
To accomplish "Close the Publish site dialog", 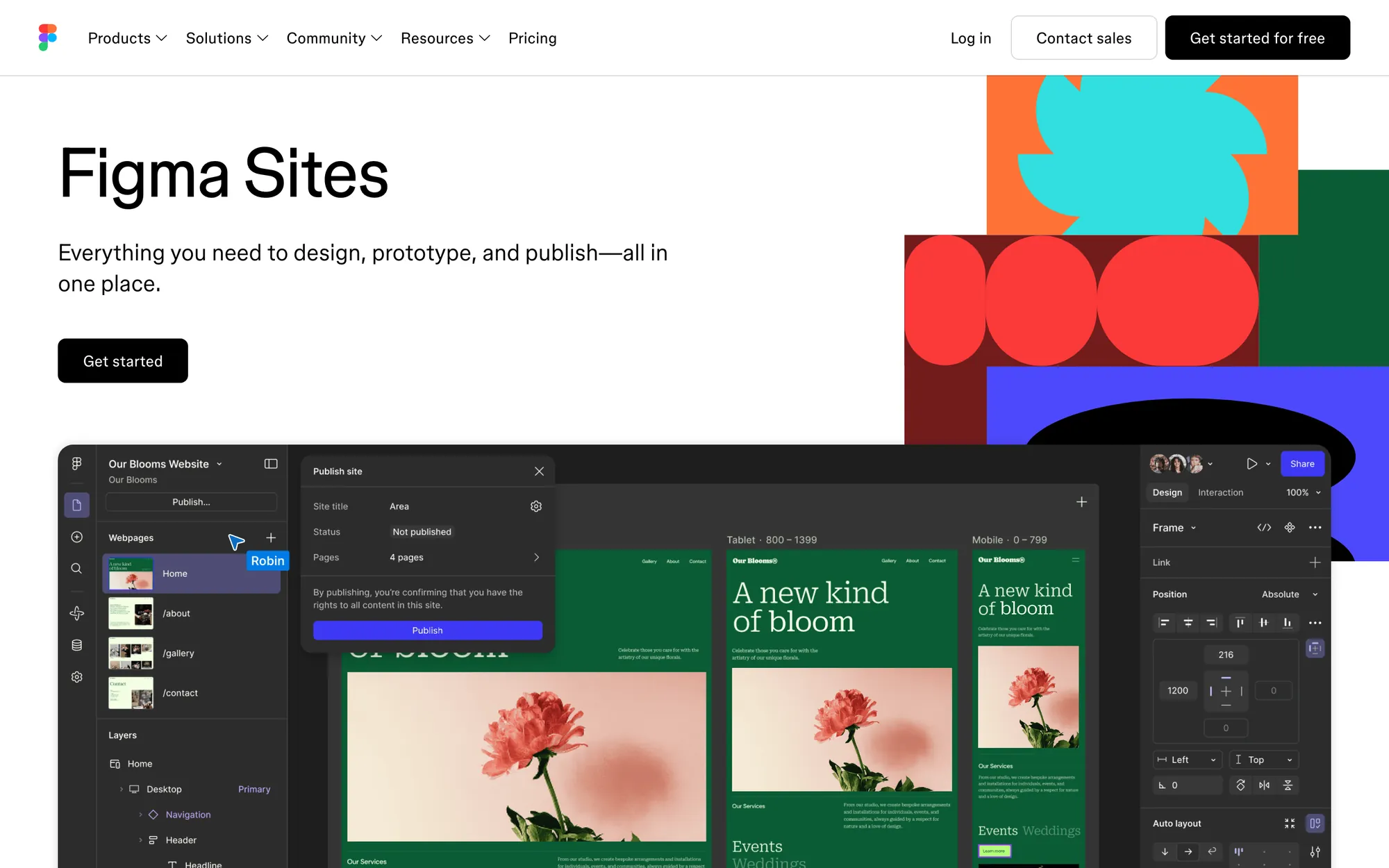I will coord(539,471).
